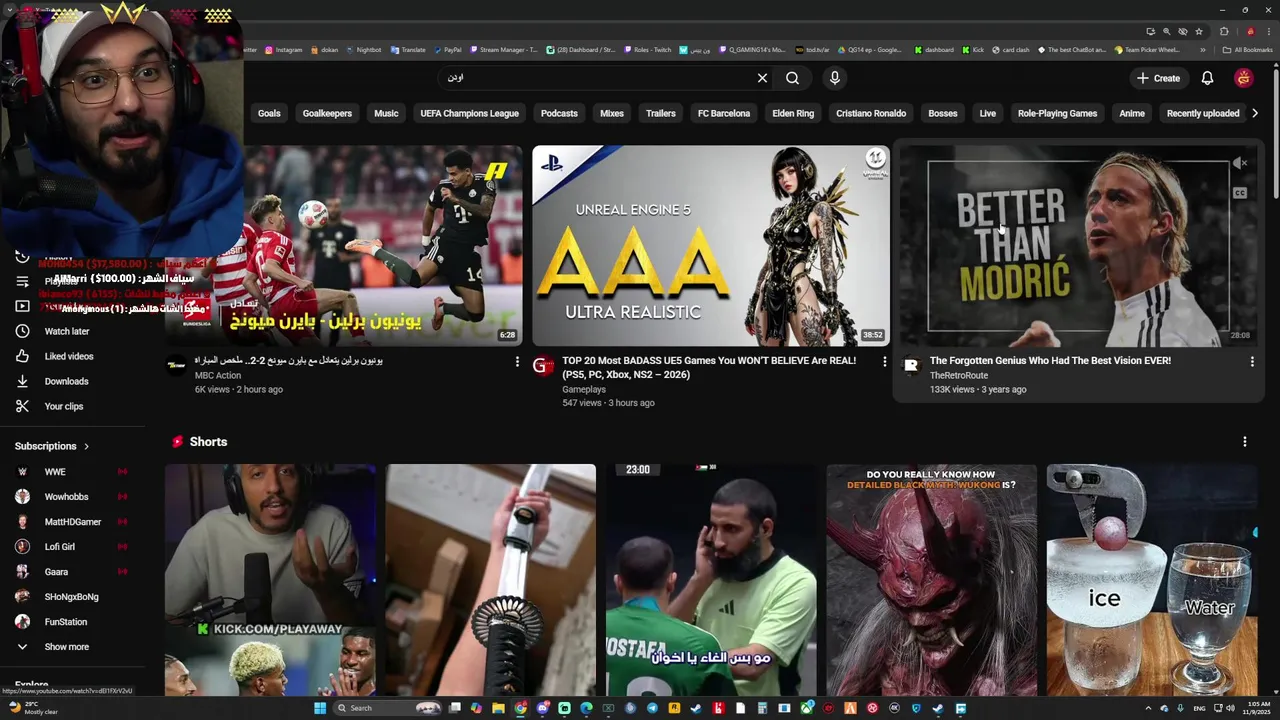Open the account avatar menu

point(1243,78)
